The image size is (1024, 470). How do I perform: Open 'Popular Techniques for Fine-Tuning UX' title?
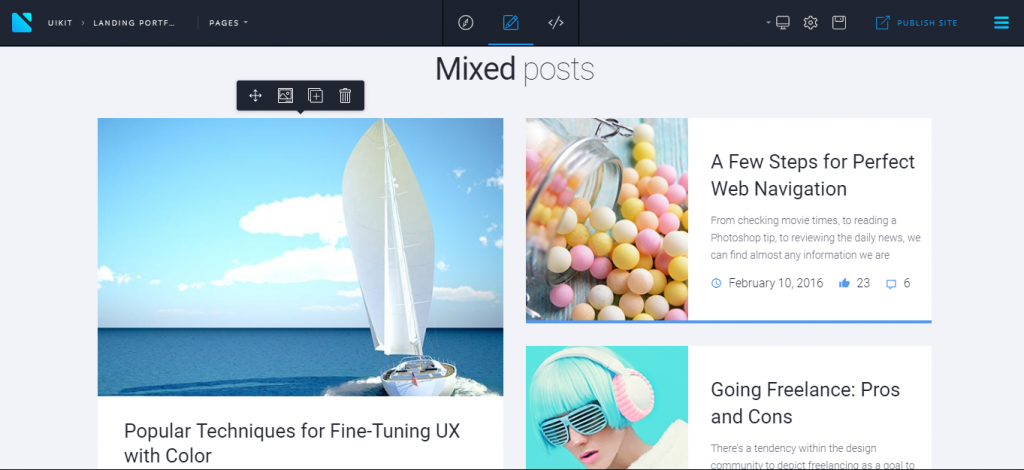pos(292,443)
